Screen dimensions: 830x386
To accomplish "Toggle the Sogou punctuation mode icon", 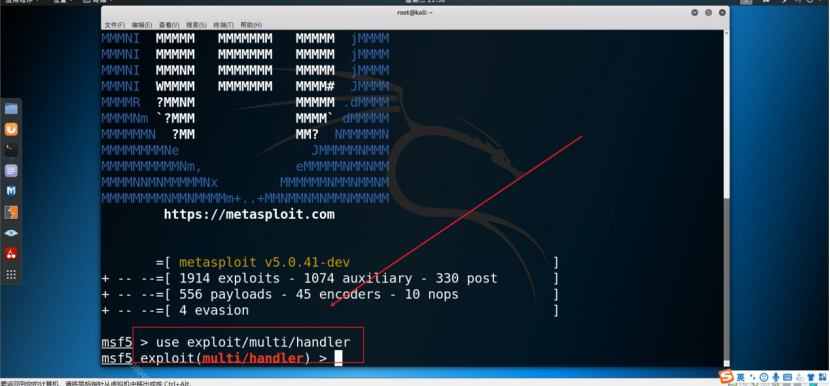I will [x=752, y=378].
